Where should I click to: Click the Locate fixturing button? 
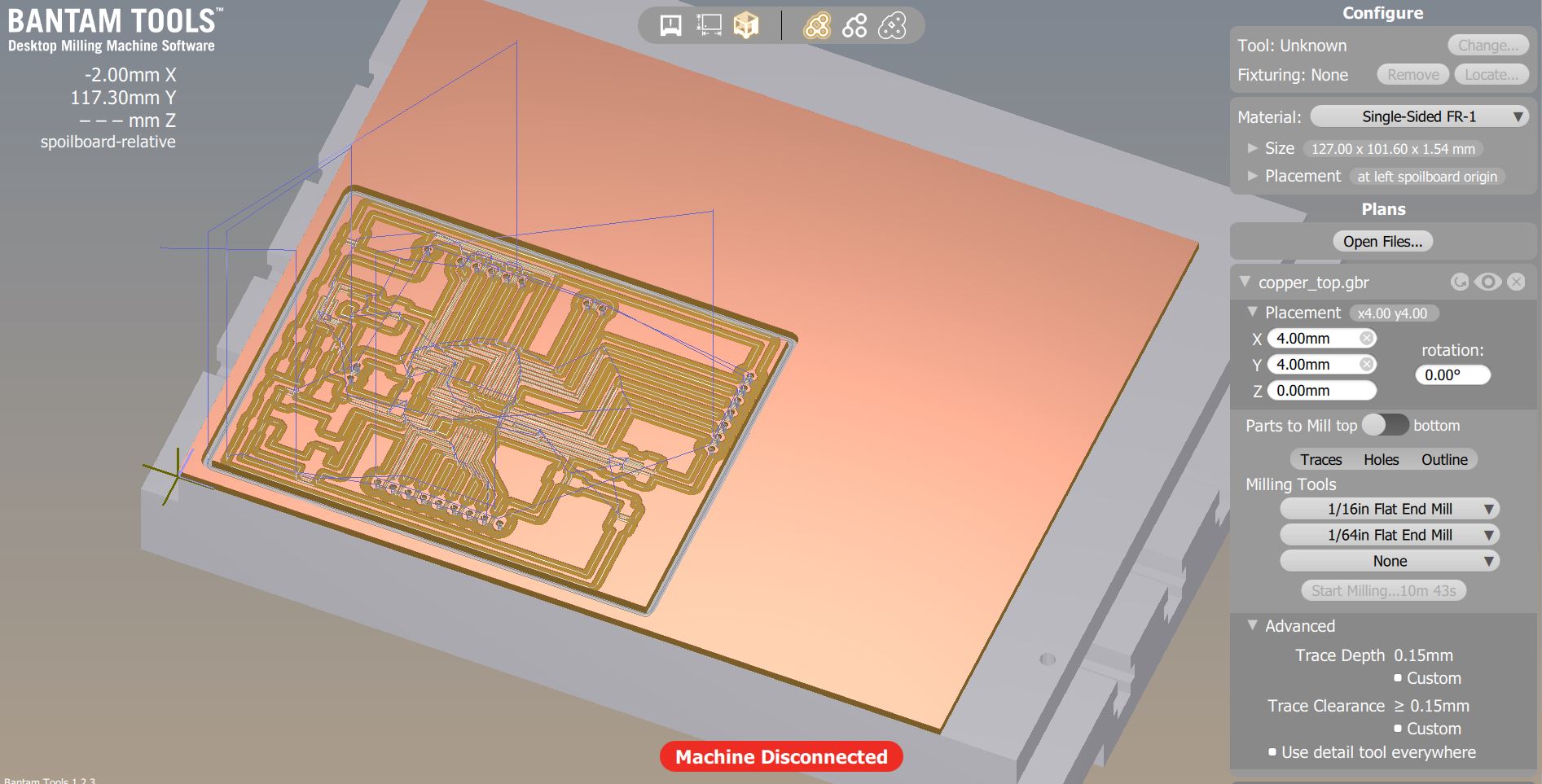tap(1491, 75)
